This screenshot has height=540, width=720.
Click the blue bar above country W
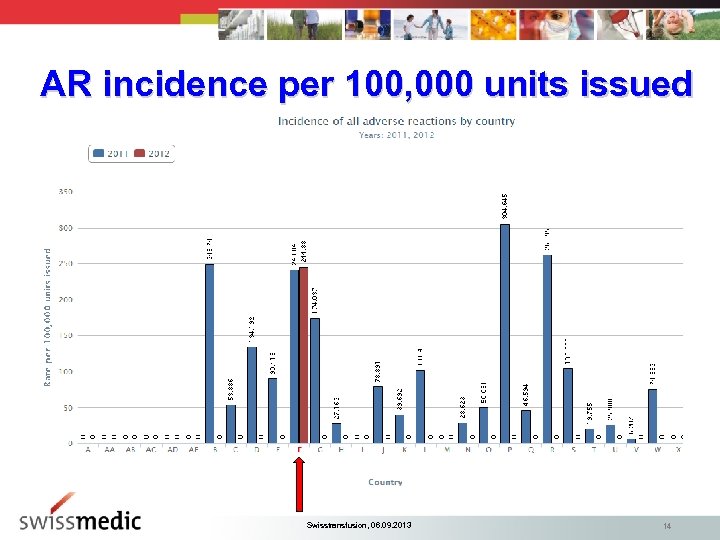pos(652,416)
